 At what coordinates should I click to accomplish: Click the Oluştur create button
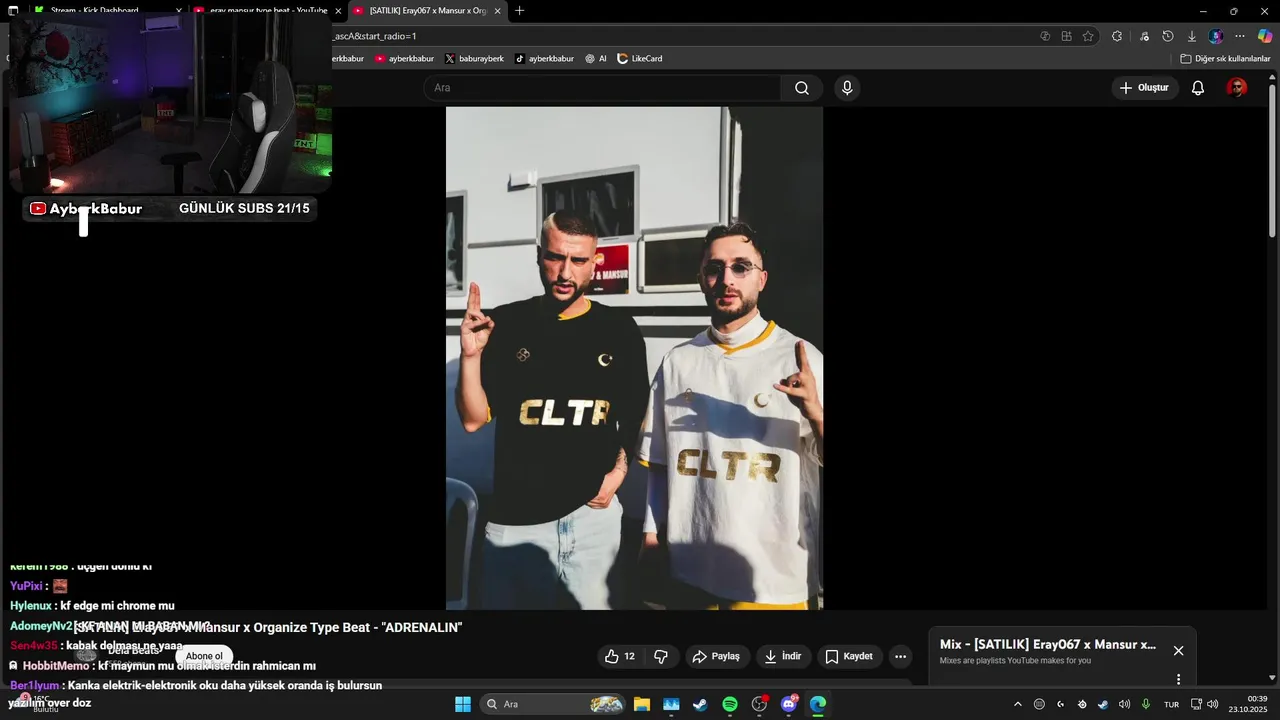pyautogui.click(x=1145, y=88)
